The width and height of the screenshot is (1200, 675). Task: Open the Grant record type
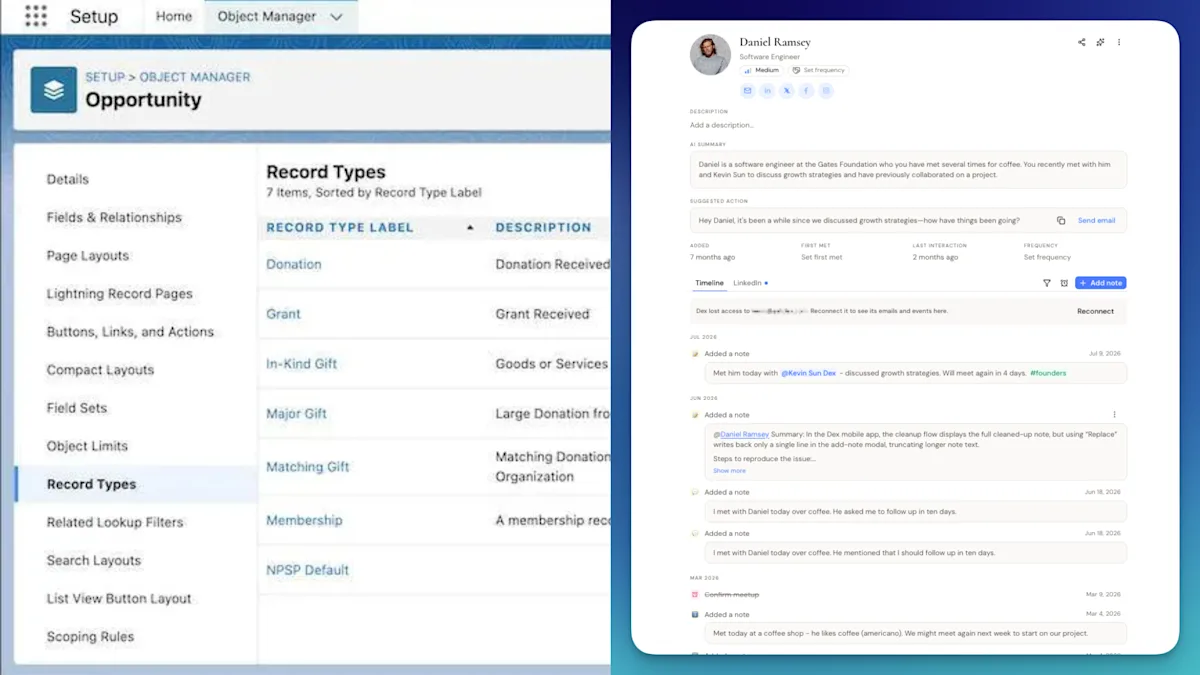click(283, 314)
